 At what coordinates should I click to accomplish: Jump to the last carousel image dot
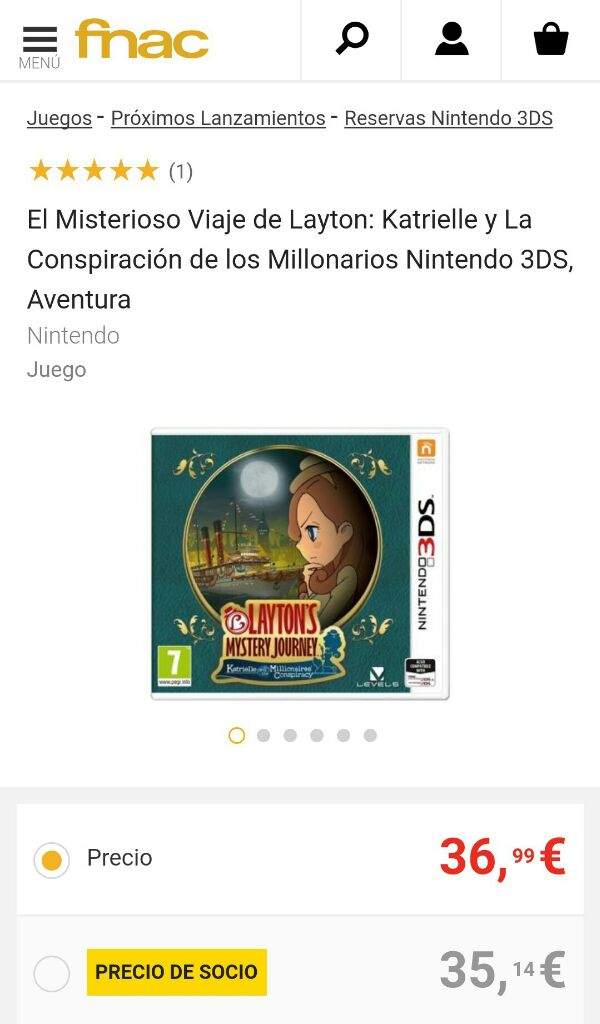click(370, 735)
